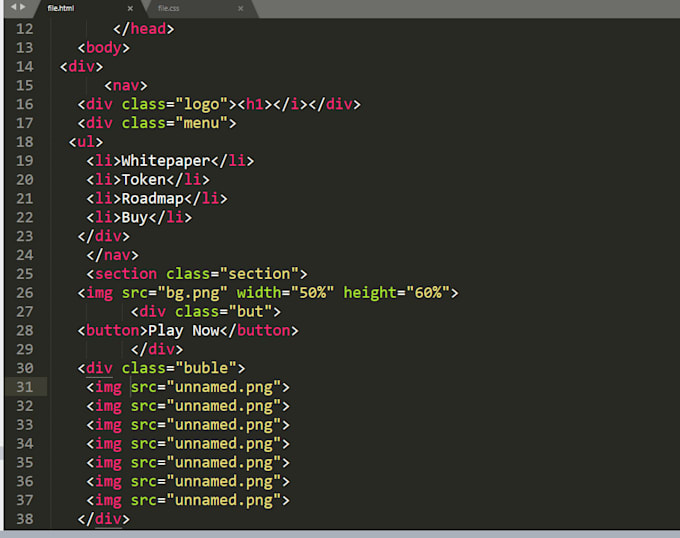Image resolution: width=680 pixels, height=538 pixels.
Task: Click the Roadmap list item text
Action: point(153,199)
